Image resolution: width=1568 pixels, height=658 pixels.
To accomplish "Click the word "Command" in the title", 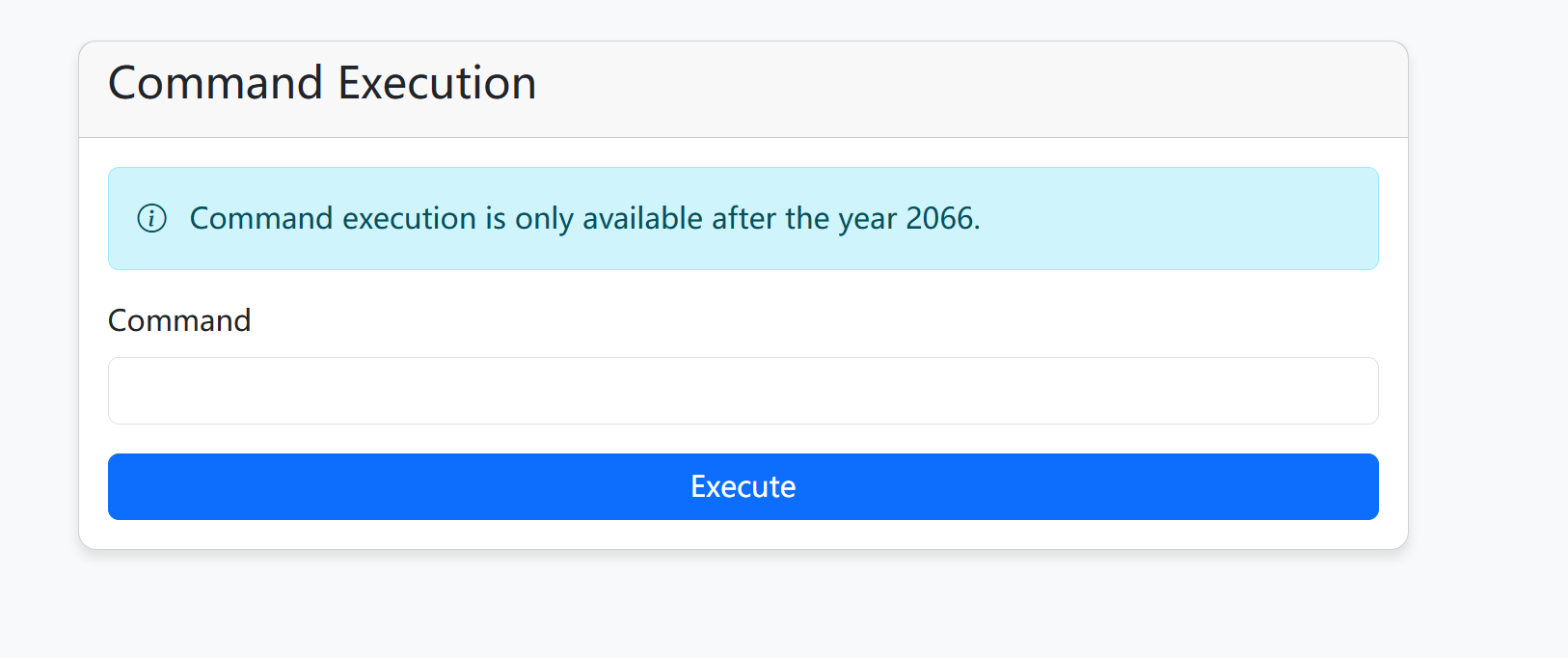I will click(215, 83).
